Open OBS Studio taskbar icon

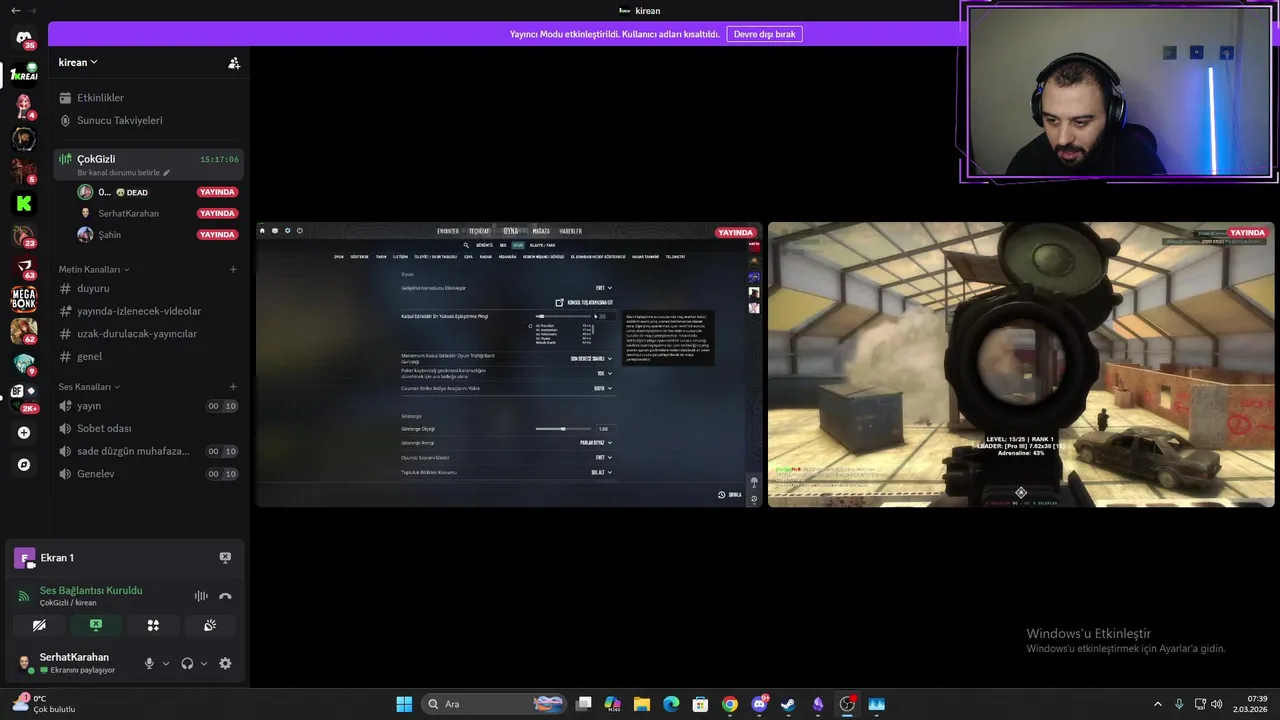(x=847, y=704)
